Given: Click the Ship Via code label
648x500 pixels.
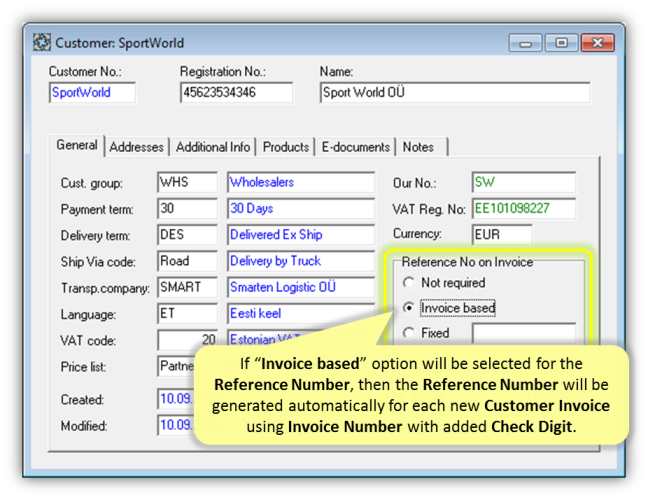Looking at the screenshot, I should 98,262.
